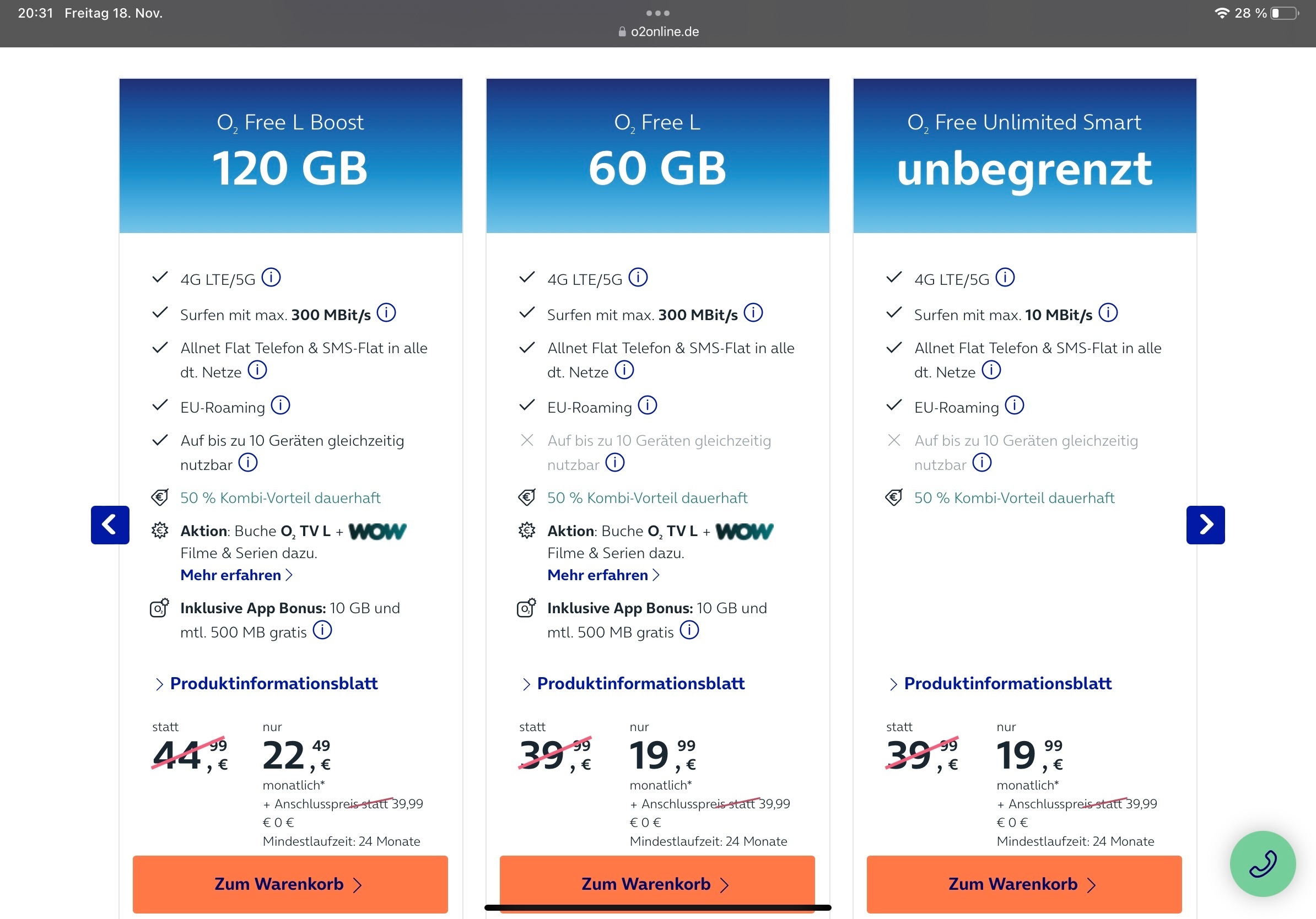
Task: Click info icon next to 300 MBit/s in Free L Boost
Action: 386,313
